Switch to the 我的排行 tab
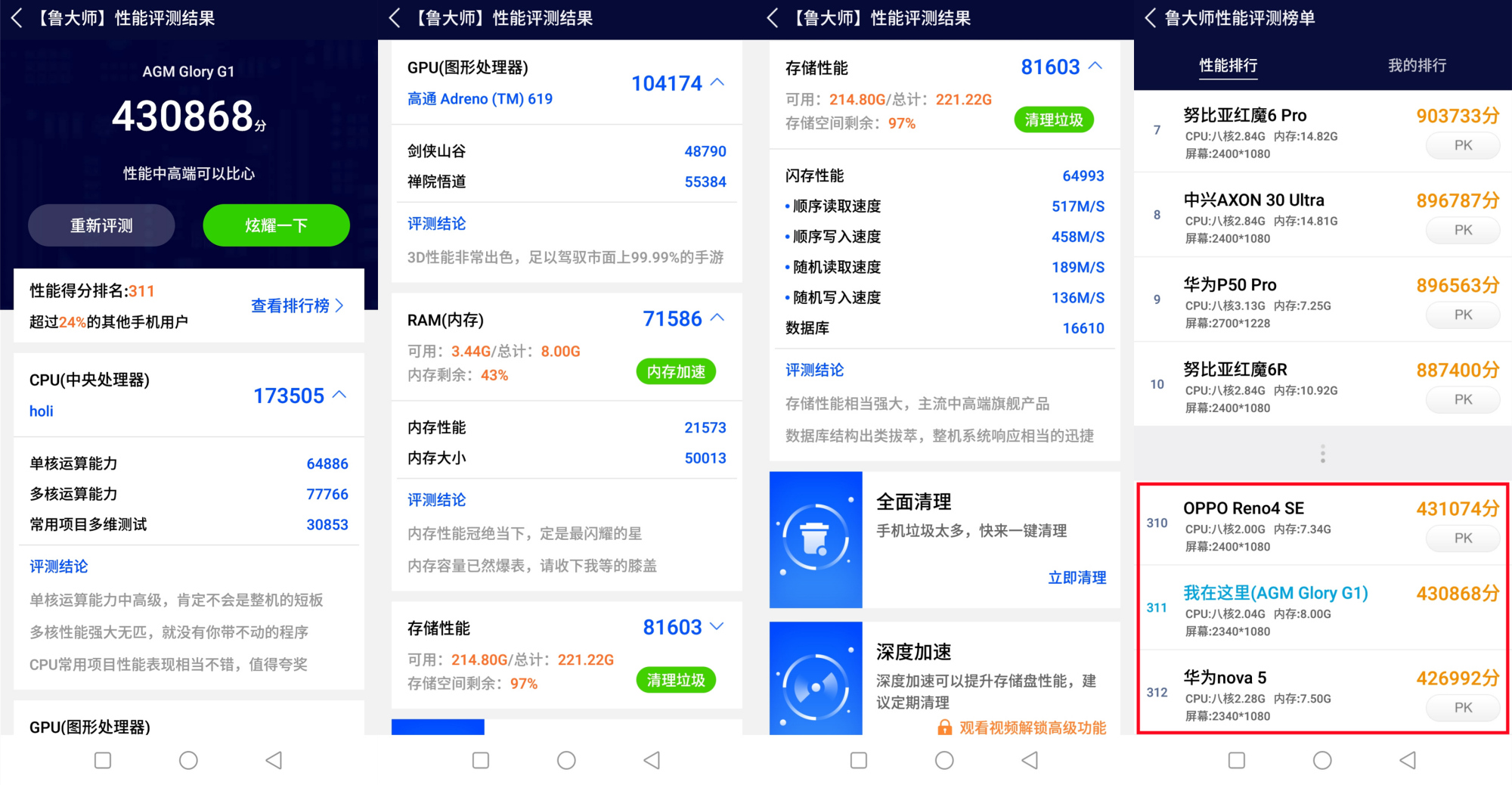Image resolution: width=1512 pixels, height=785 pixels. click(x=1417, y=66)
